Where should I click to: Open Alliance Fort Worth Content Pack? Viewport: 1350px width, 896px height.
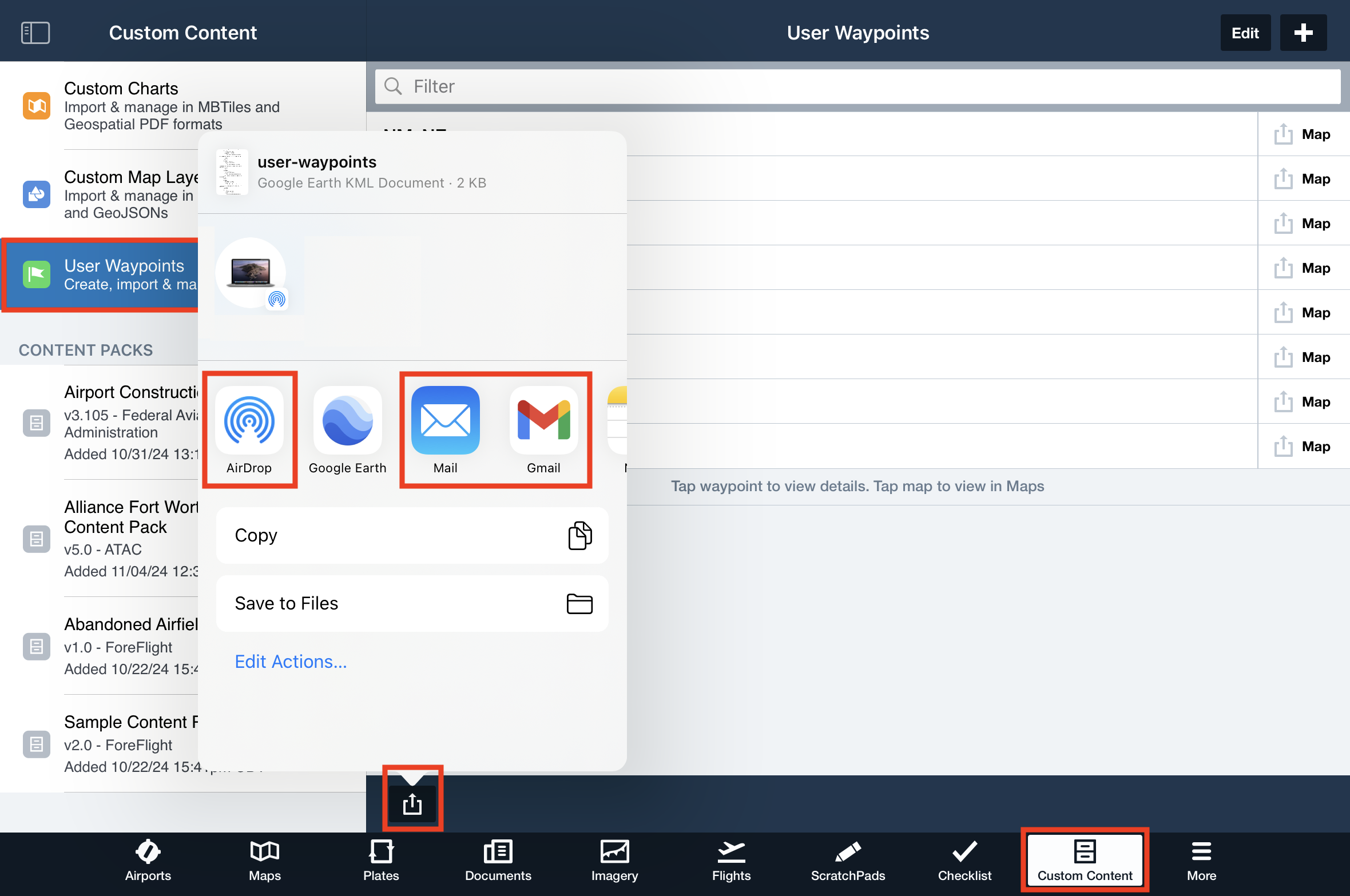tap(99, 538)
